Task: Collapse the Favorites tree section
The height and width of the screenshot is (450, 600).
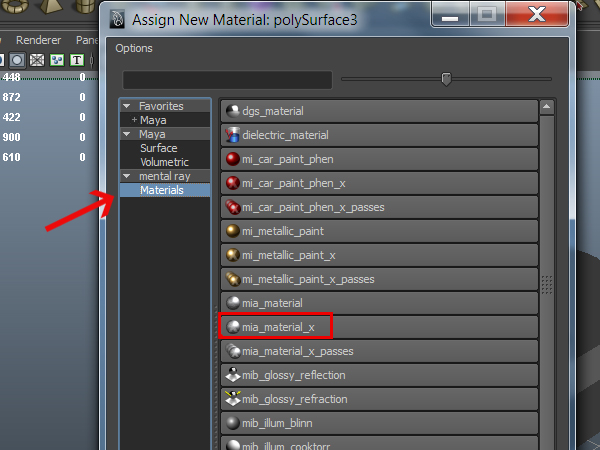Action: click(x=127, y=106)
